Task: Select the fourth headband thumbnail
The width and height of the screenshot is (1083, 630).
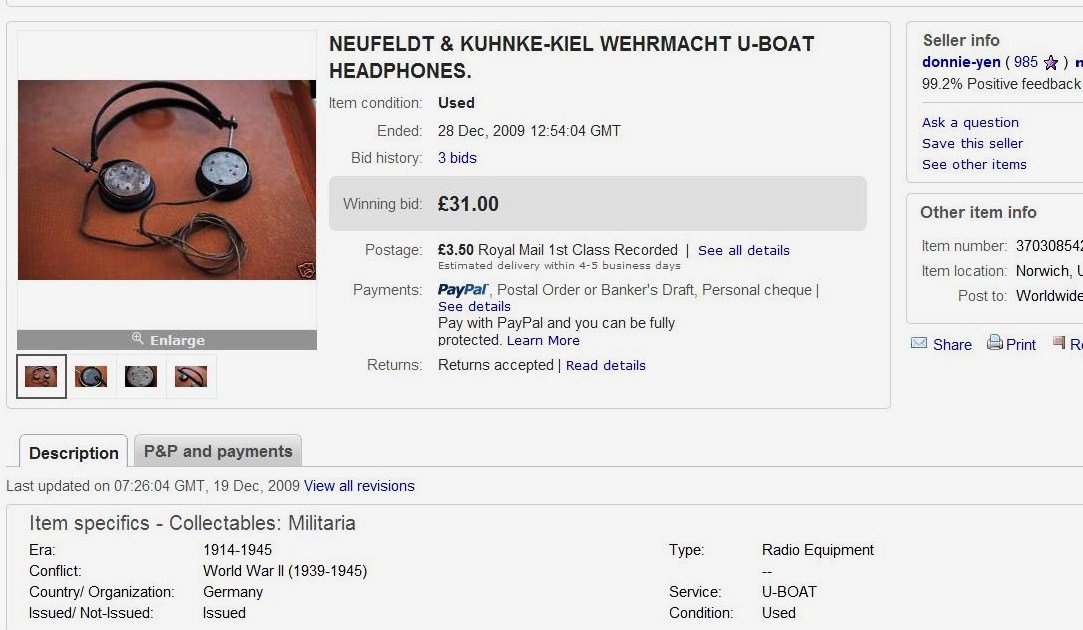Action: 191,376
